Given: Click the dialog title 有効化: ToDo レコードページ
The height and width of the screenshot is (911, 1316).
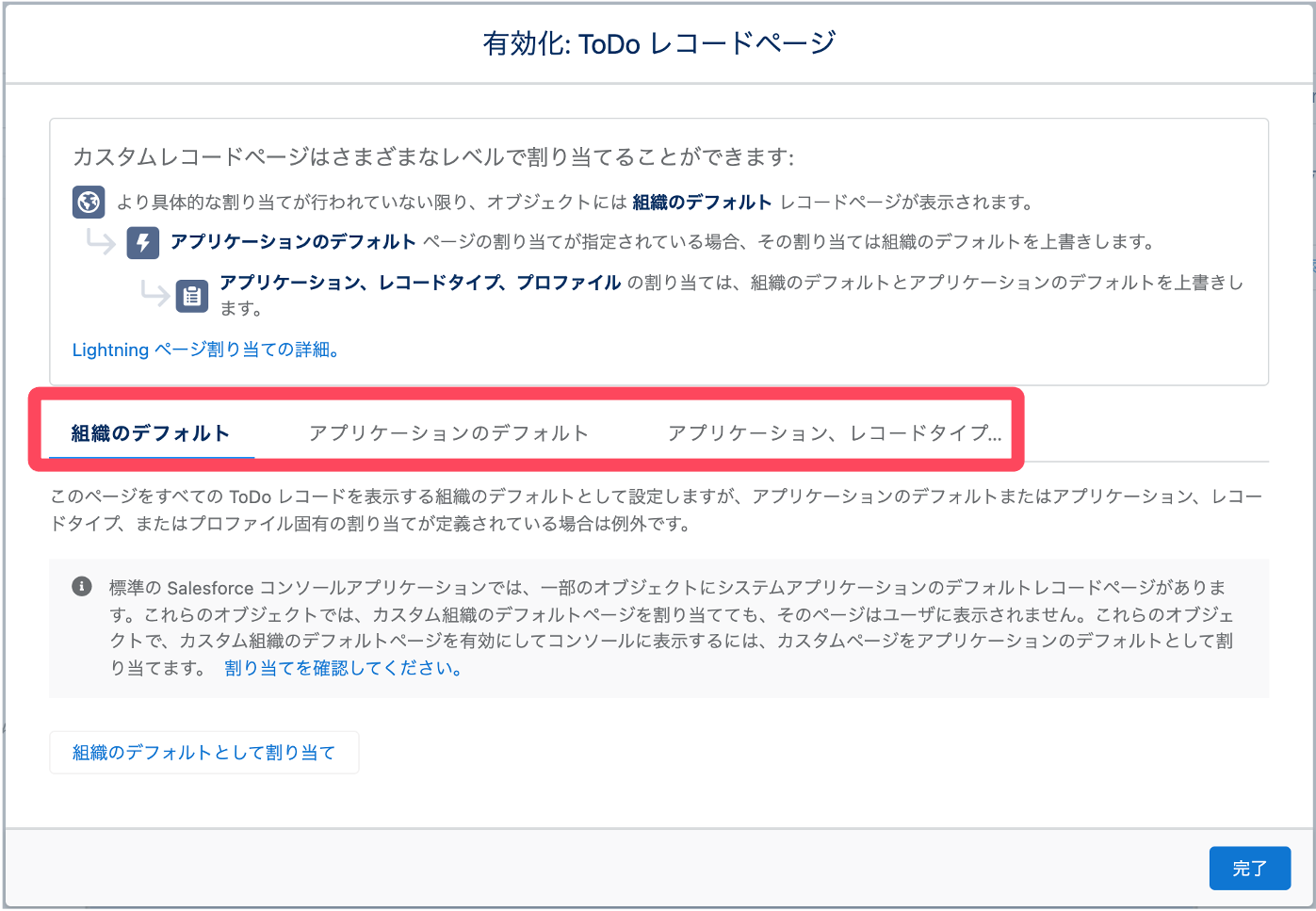Looking at the screenshot, I should 658,43.
